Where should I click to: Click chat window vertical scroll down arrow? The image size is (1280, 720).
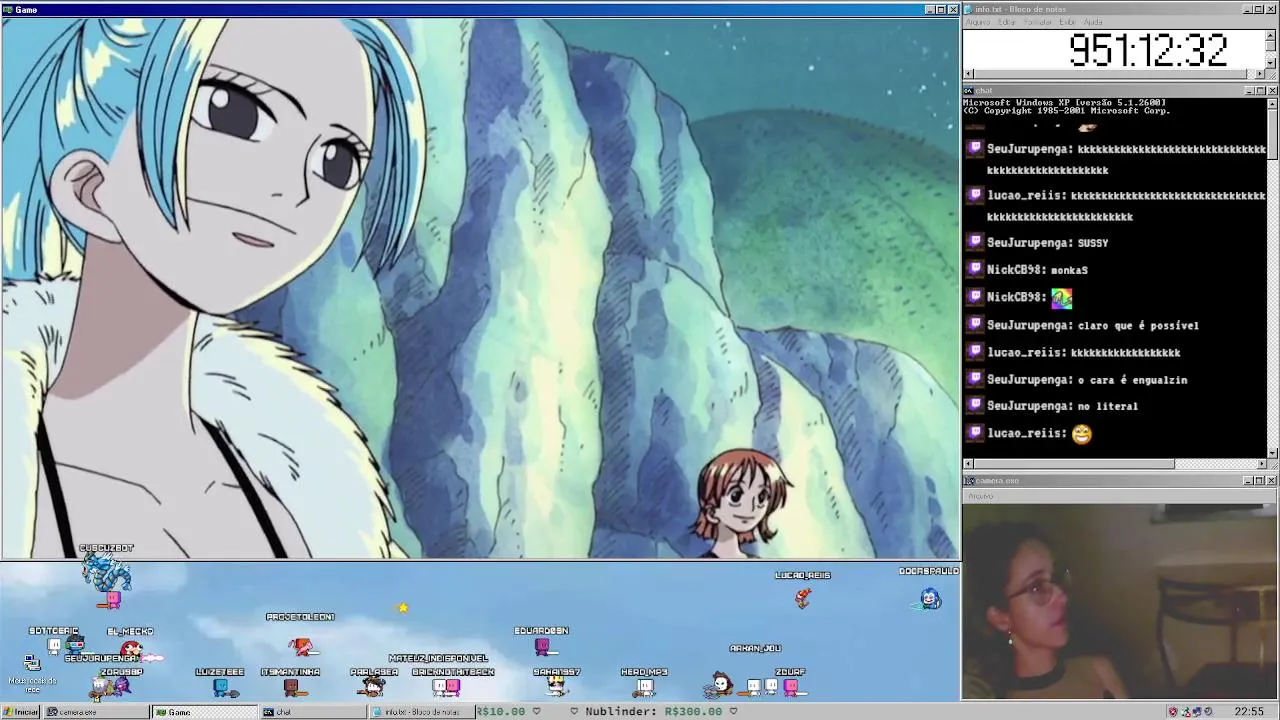tap(1272, 453)
